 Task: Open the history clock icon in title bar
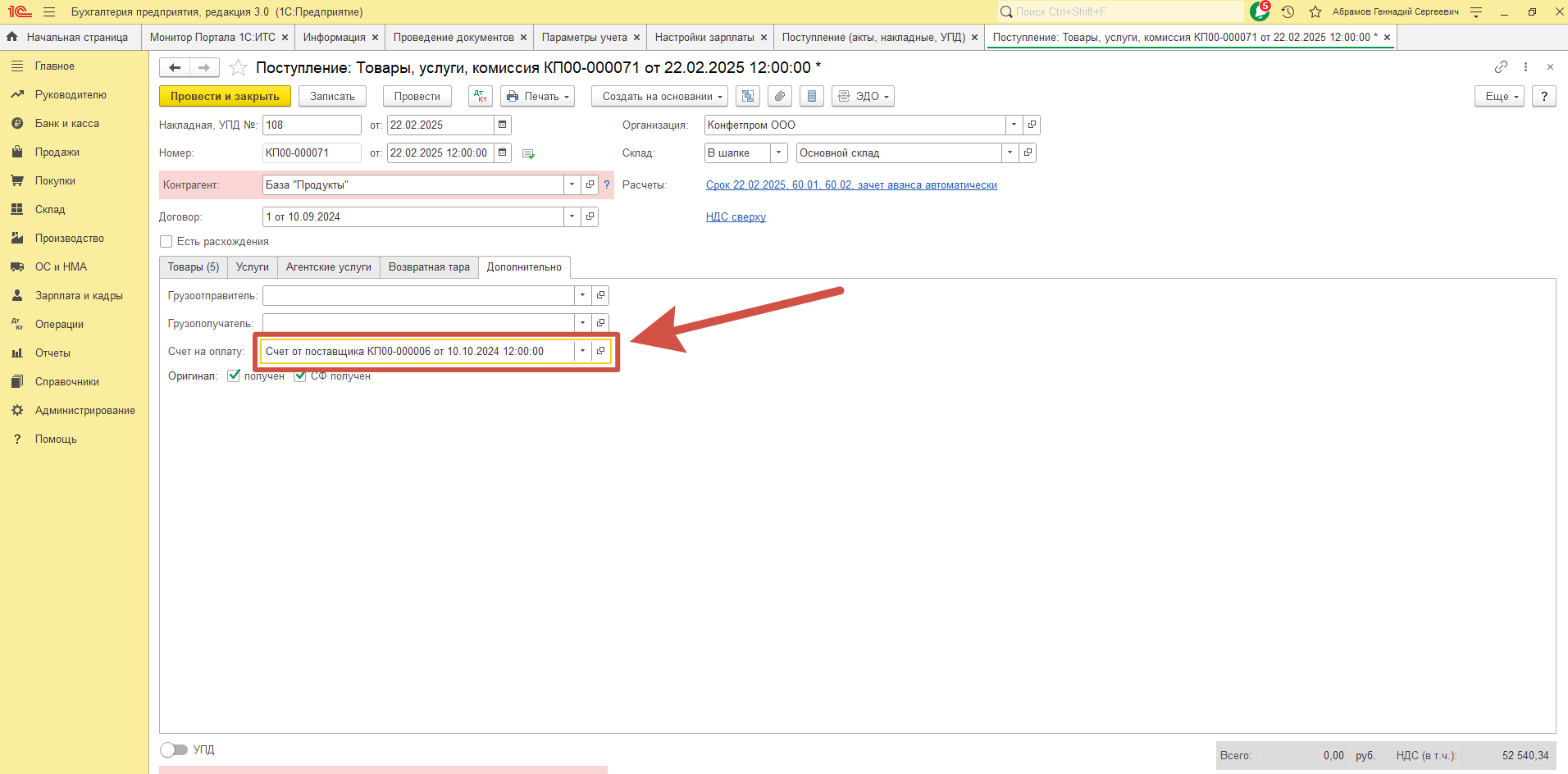click(x=1288, y=11)
